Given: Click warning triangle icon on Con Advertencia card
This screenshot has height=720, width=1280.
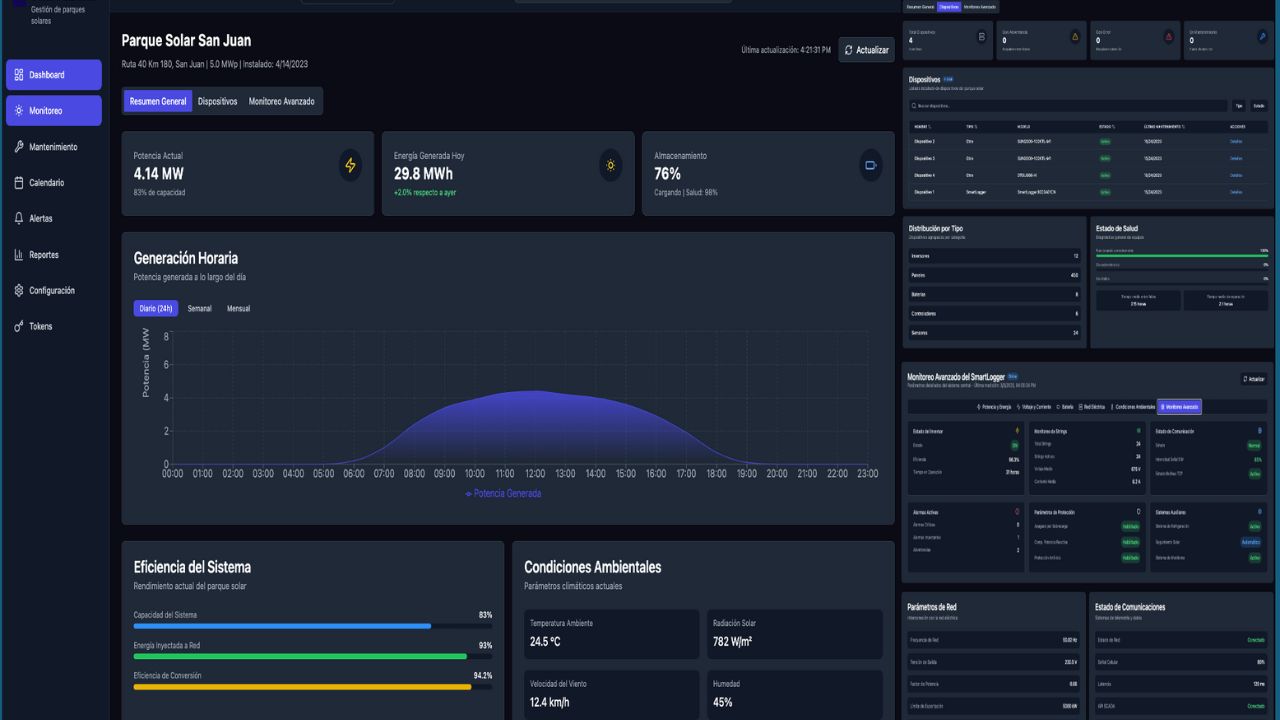Looking at the screenshot, I should pos(1075,37).
